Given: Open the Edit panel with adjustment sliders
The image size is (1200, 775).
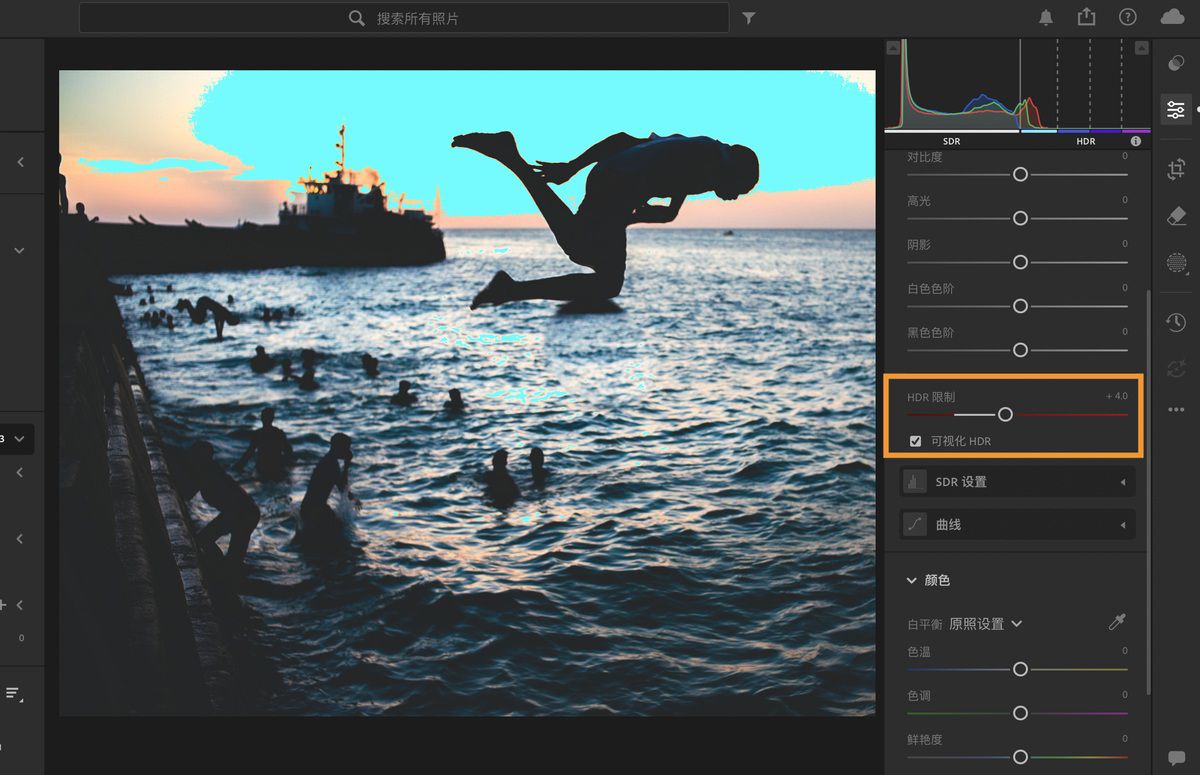Looking at the screenshot, I should click(1175, 110).
